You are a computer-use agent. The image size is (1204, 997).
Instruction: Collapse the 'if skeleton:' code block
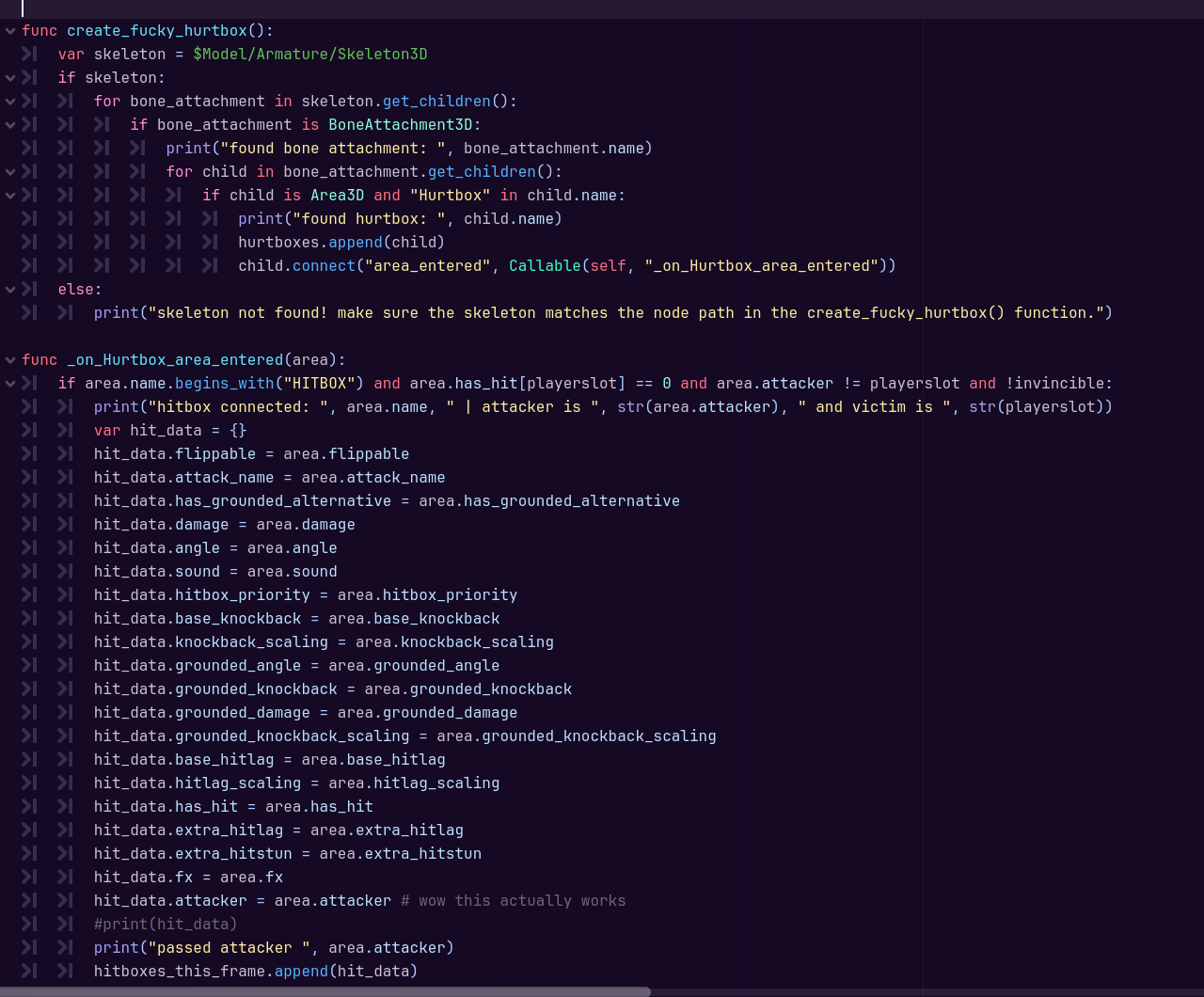coord(10,78)
